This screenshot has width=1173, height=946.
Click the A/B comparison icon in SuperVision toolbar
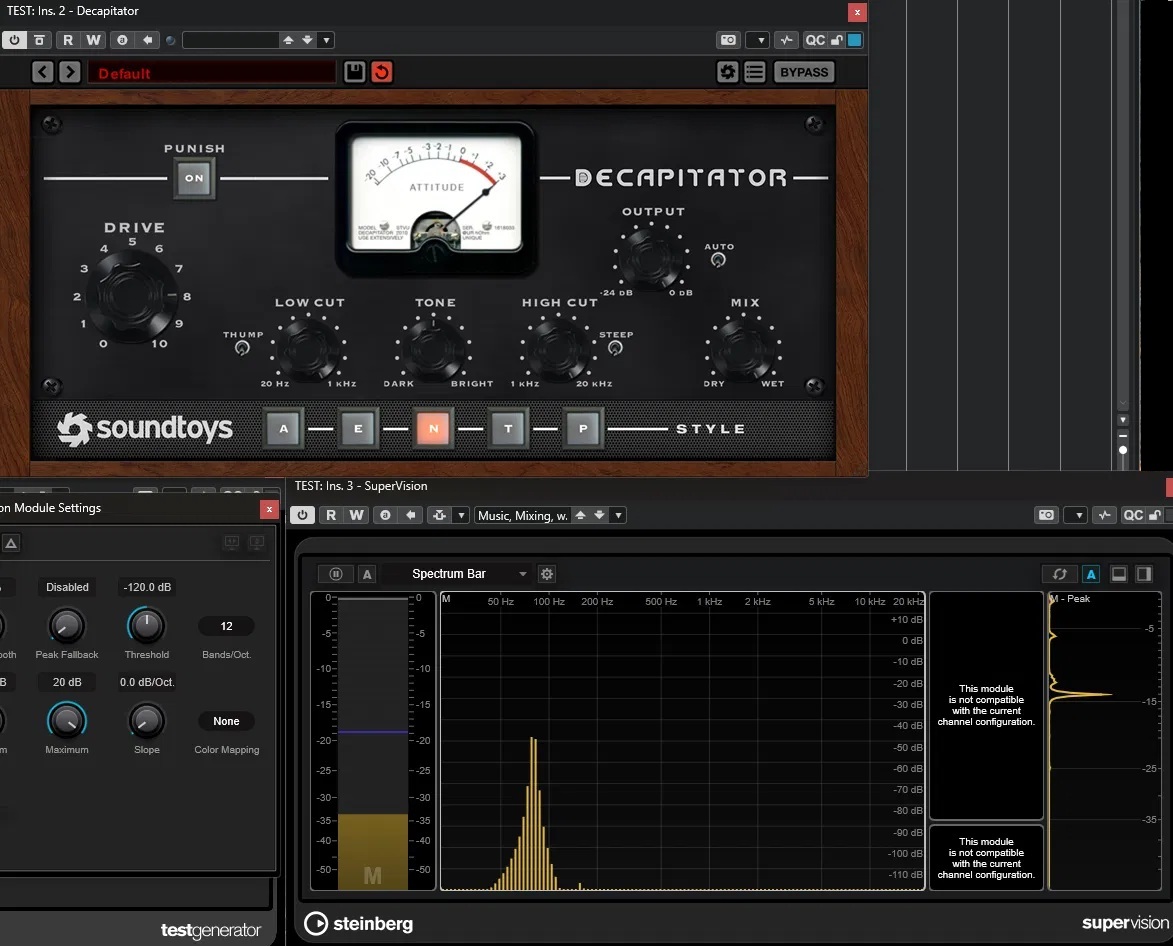(x=385, y=515)
